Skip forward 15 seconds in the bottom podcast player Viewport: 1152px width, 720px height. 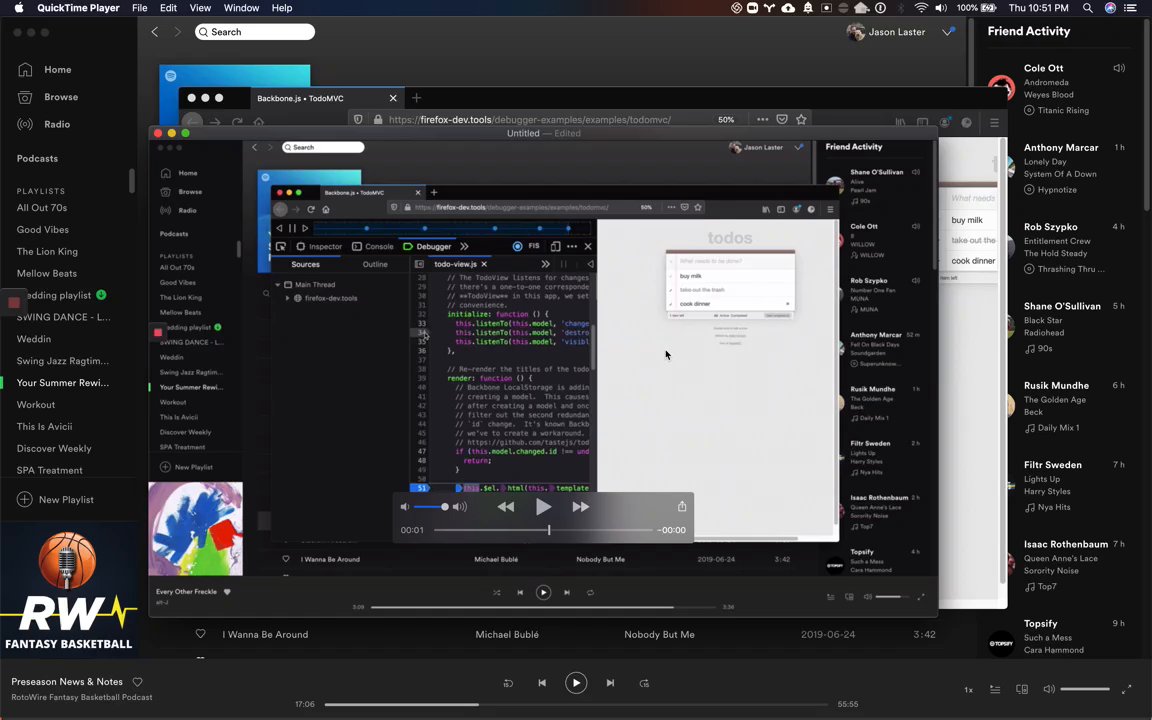pyautogui.click(x=644, y=683)
